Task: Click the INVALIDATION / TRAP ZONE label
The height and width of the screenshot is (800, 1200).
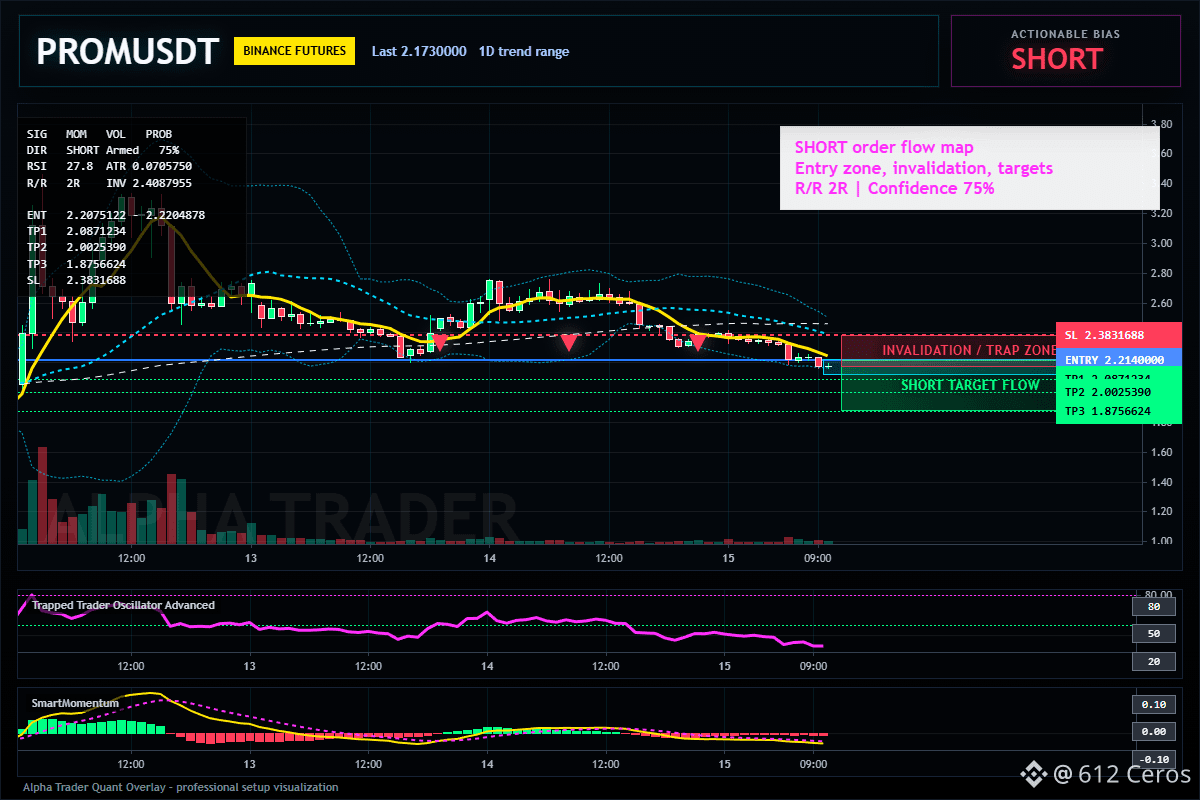Action: point(968,351)
